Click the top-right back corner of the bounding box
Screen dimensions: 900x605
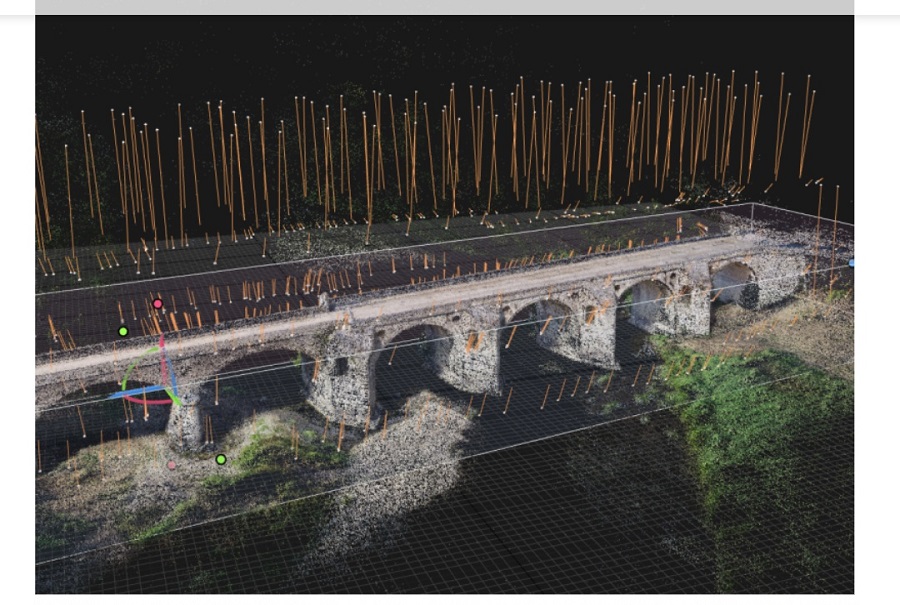752,205
